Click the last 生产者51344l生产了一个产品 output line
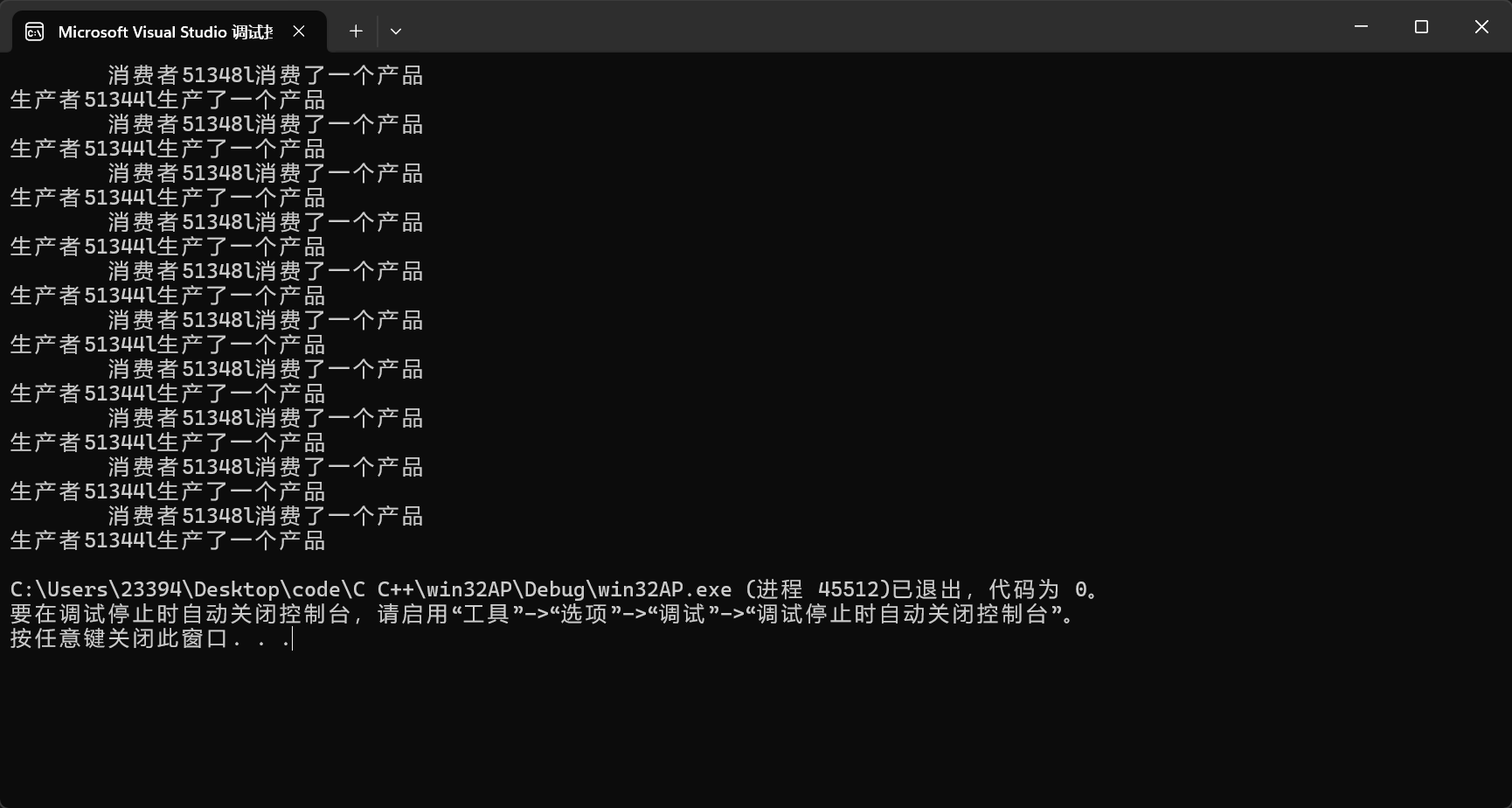 click(166, 540)
